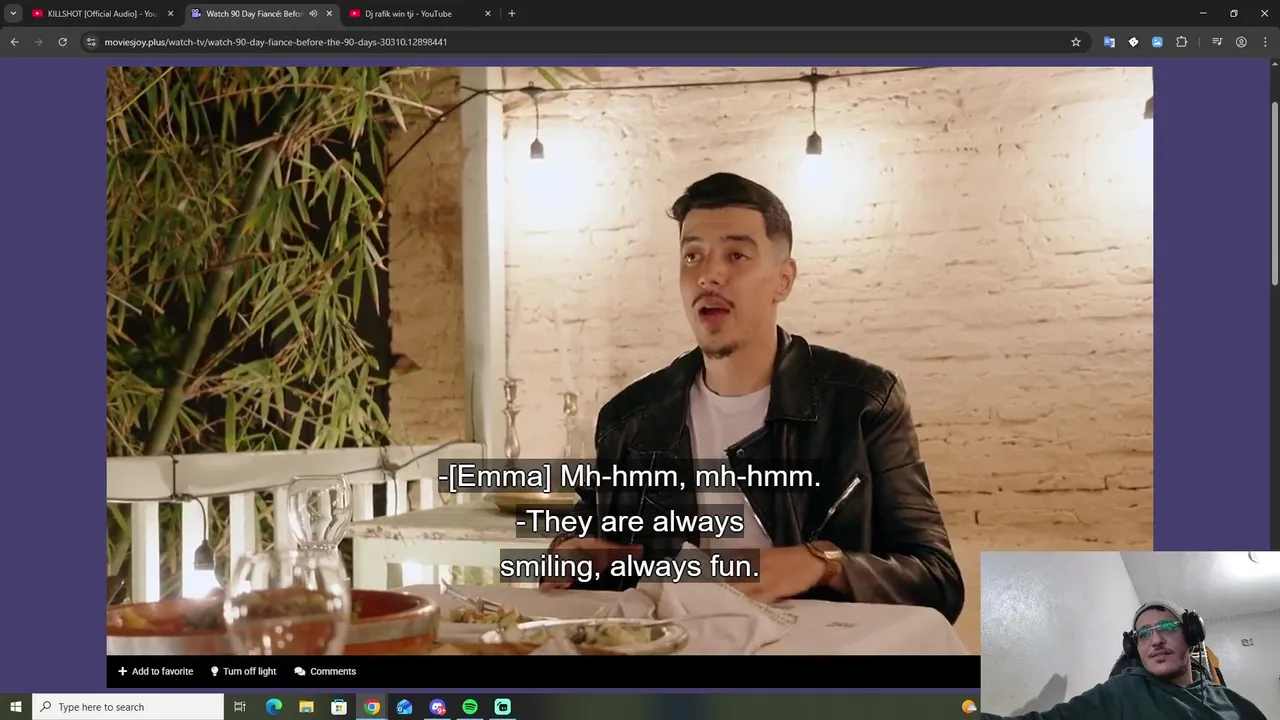Screen dimensions: 1280x720
Task: Open the Extensions puzzle menu
Action: point(1181,42)
